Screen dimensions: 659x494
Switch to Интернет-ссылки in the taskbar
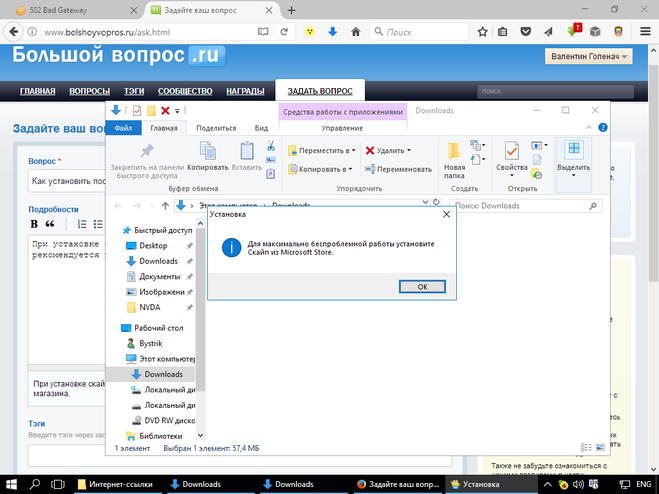(x=116, y=484)
